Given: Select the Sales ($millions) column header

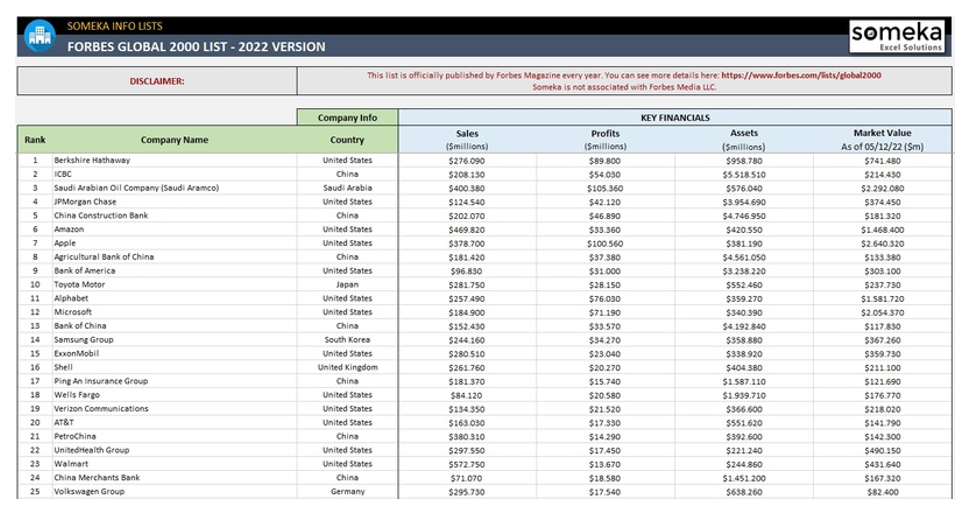Looking at the screenshot, I should pos(467,140).
